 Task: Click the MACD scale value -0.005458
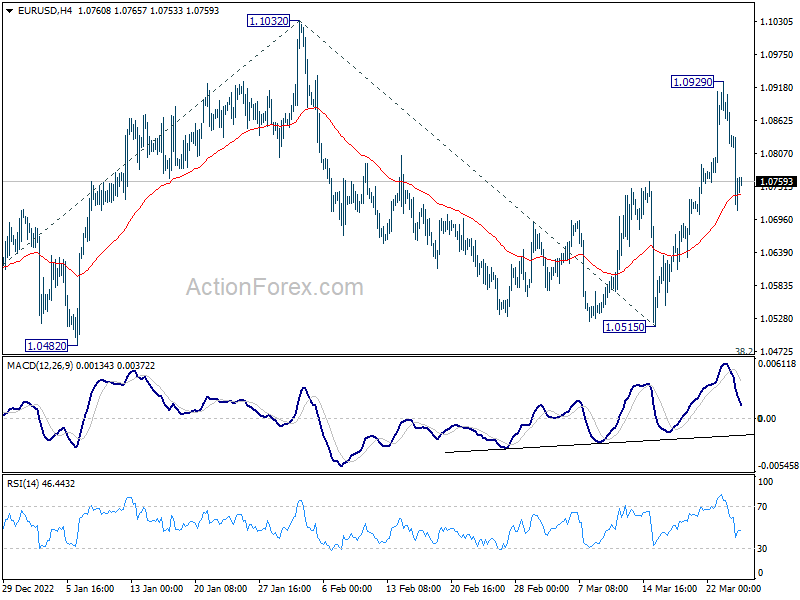[778, 466]
